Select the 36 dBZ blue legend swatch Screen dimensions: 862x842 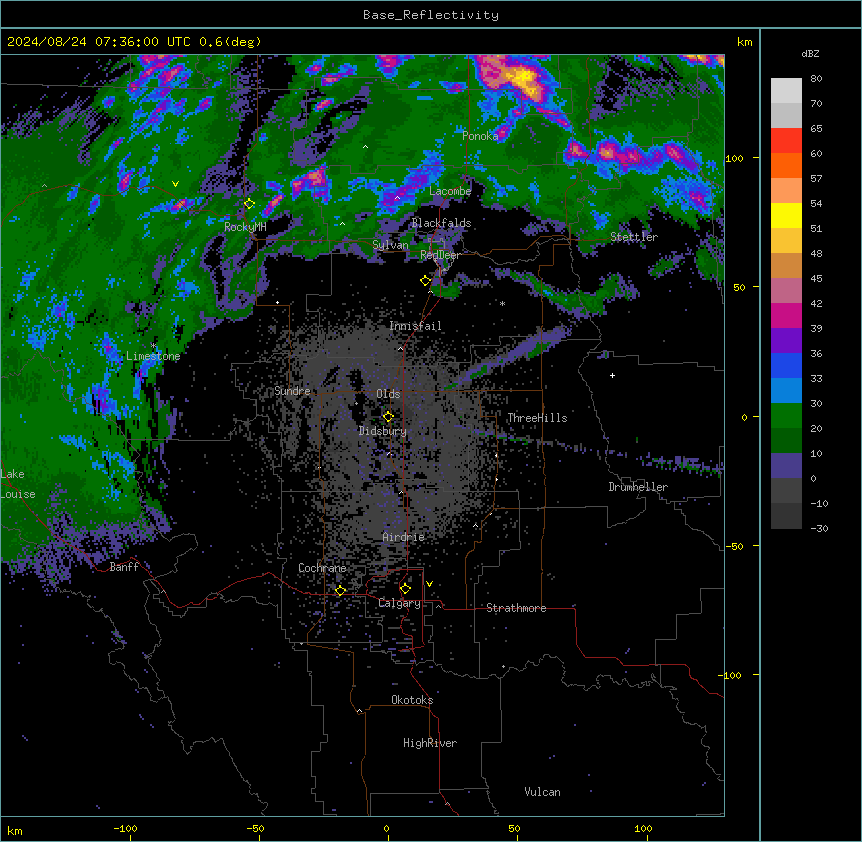coord(786,365)
